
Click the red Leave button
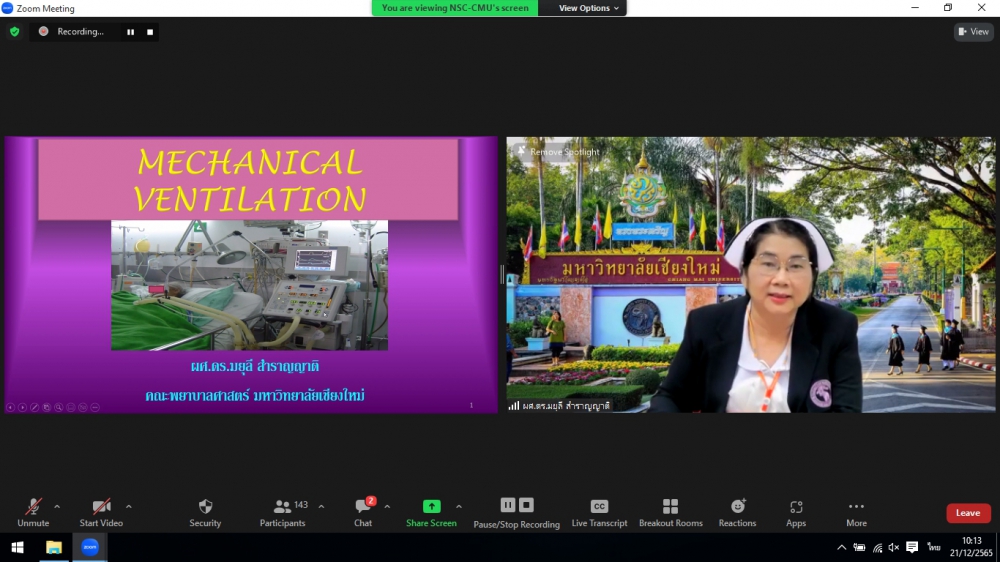coord(968,513)
